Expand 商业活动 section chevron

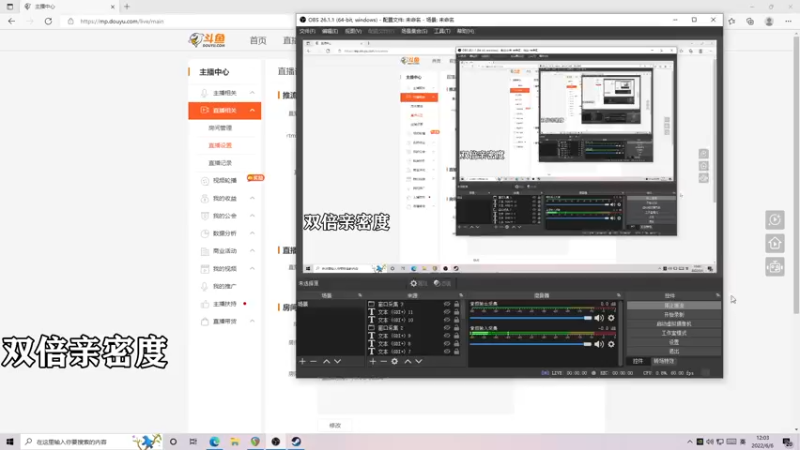252,251
